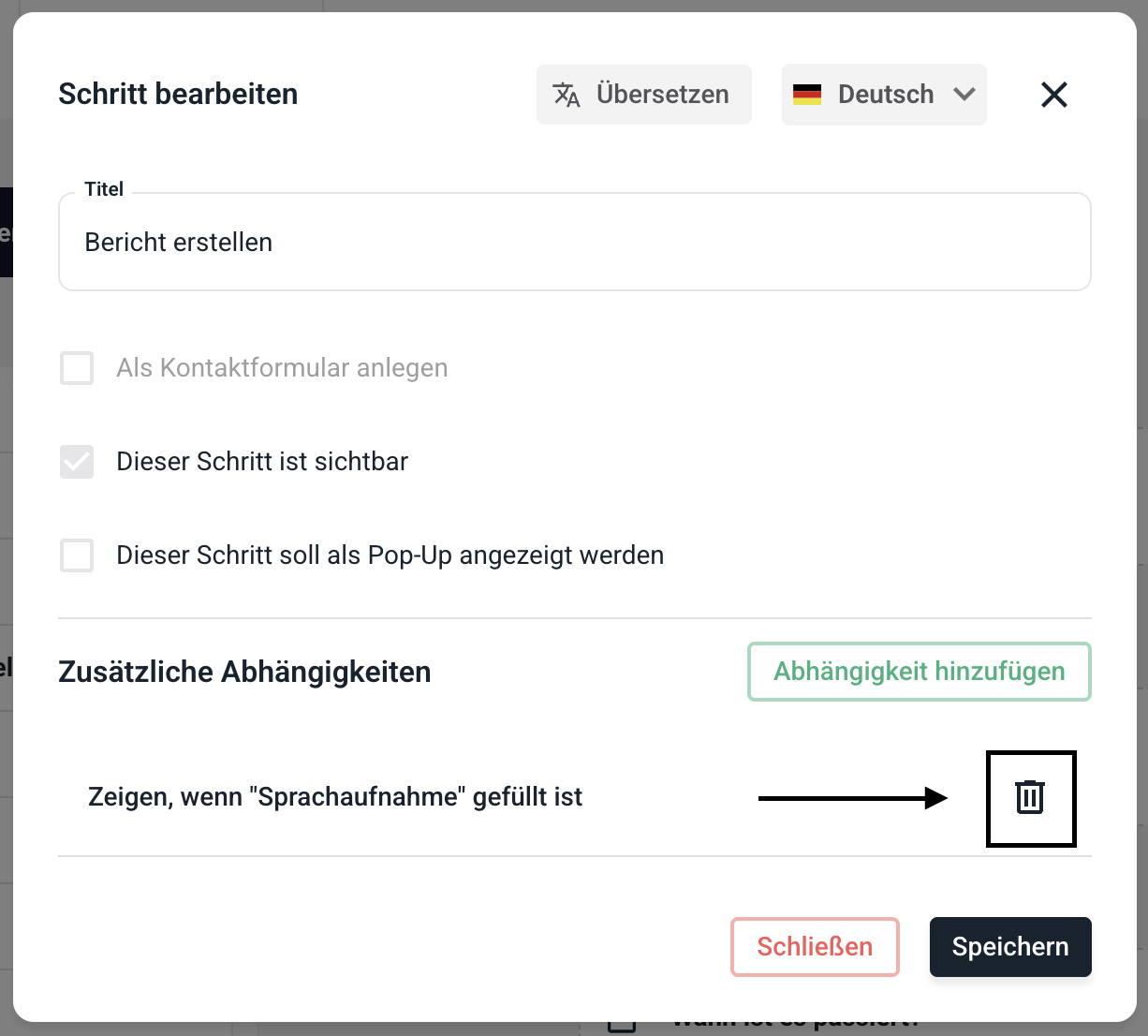Image resolution: width=1148 pixels, height=1036 pixels.
Task: Save changes with the Speichern button
Action: [x=1010, y=947]
